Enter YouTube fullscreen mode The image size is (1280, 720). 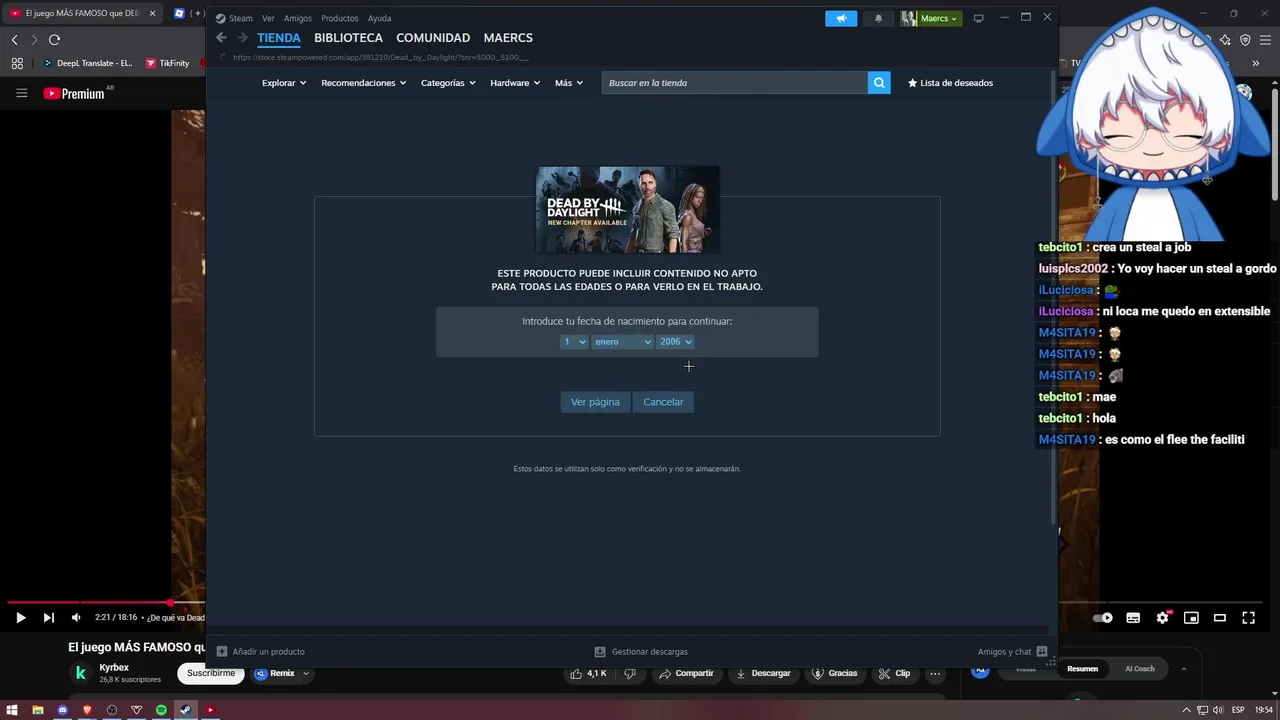(1248, 618)
